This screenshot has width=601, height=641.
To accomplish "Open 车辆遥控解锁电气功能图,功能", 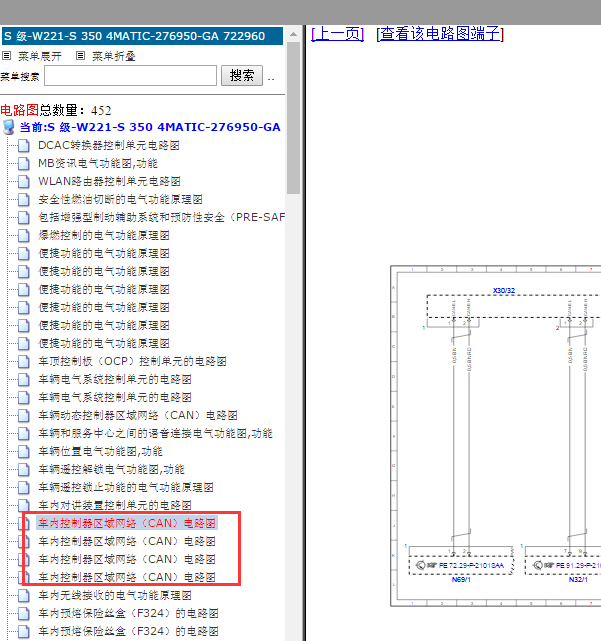I will point(111,469).
